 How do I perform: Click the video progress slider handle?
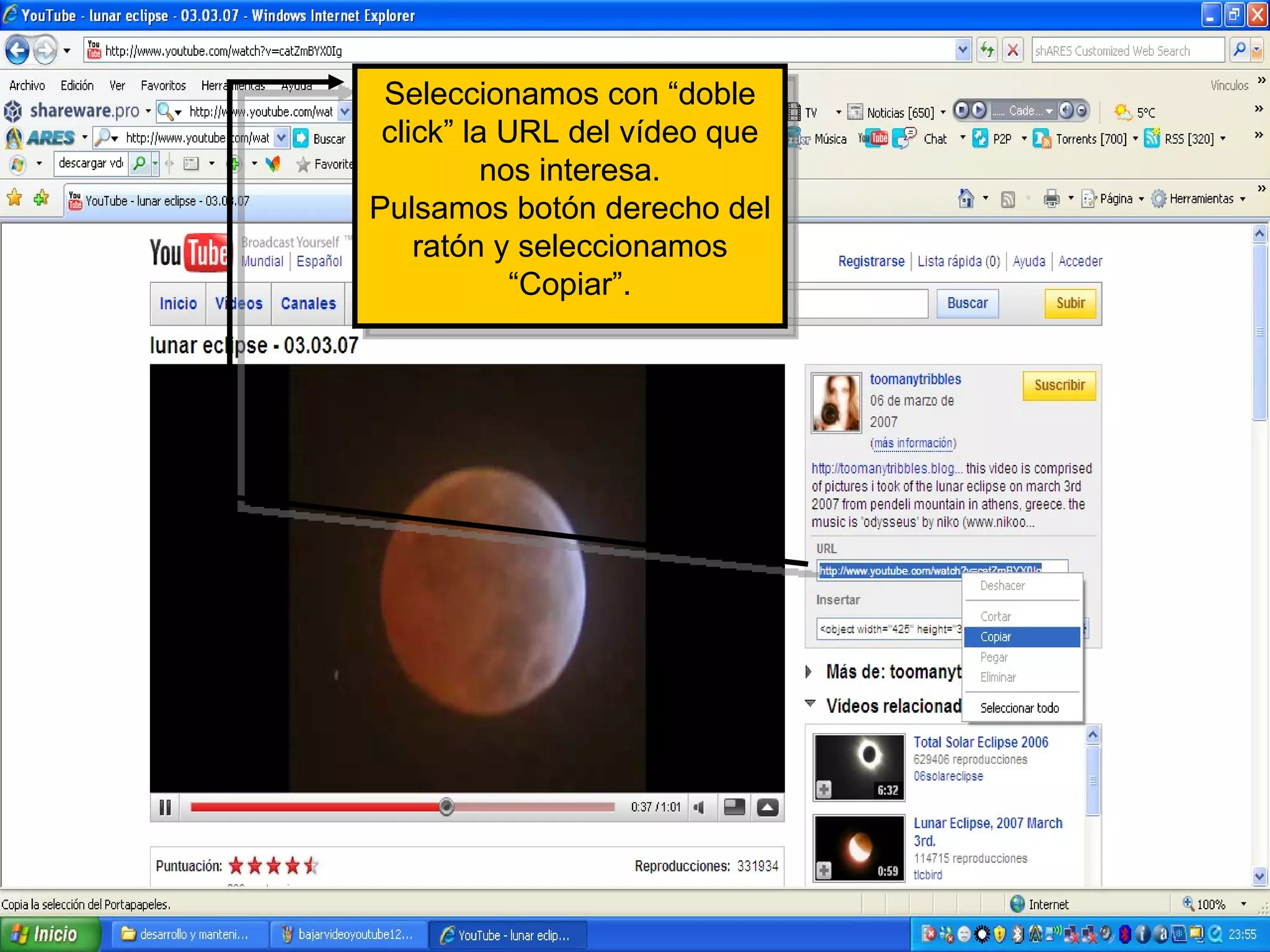[x=446, y=807]
